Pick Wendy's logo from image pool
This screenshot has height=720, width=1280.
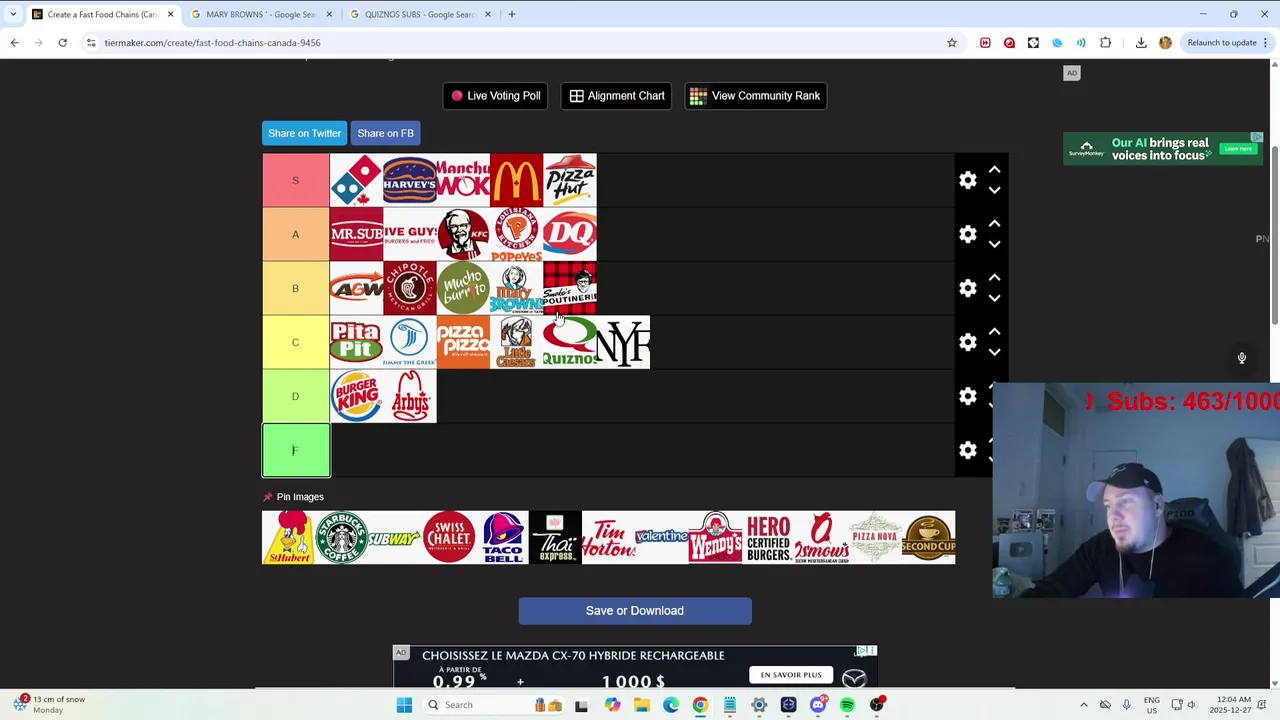715,538
